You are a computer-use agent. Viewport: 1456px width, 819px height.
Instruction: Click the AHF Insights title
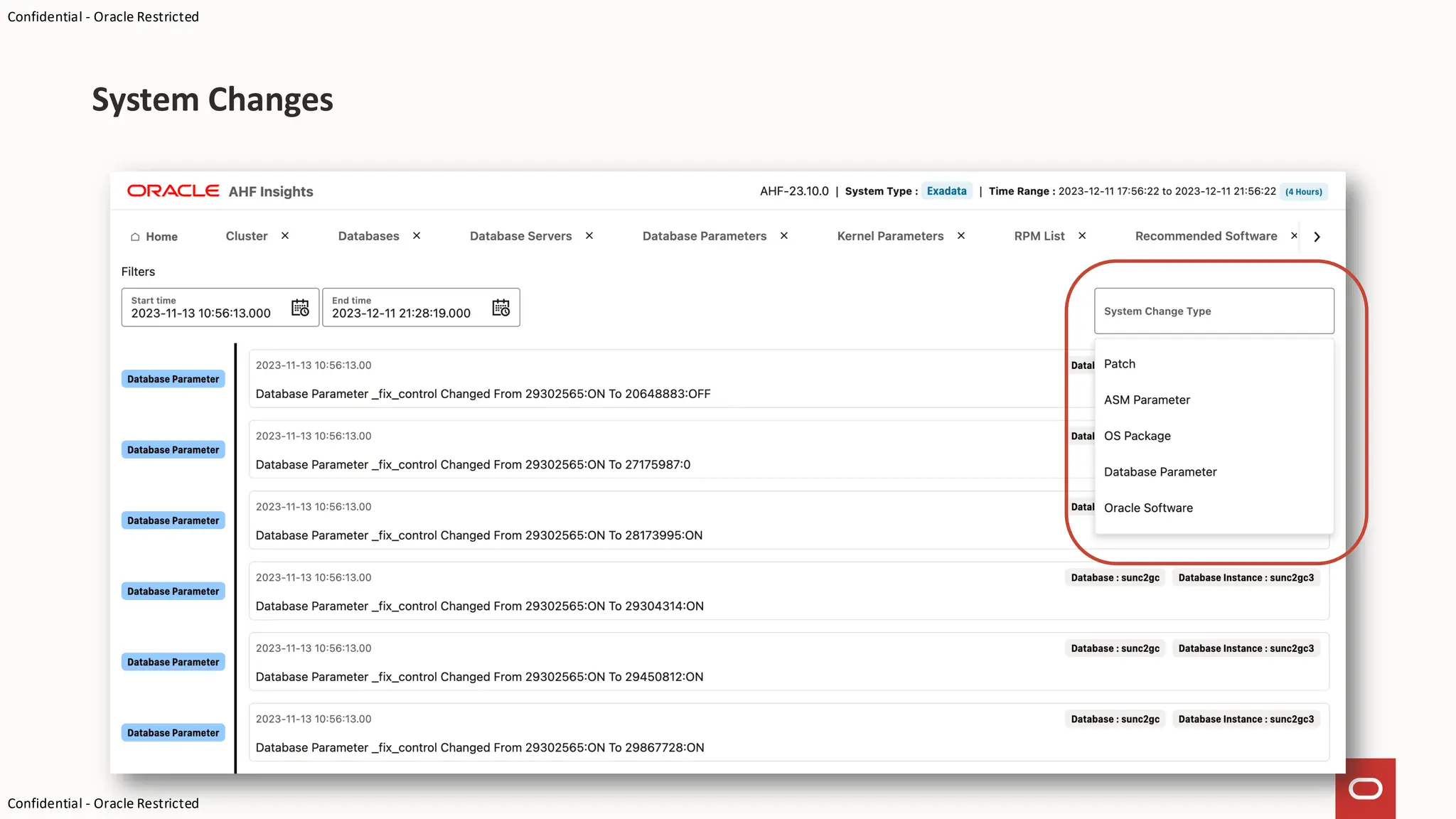pos(271,192)
